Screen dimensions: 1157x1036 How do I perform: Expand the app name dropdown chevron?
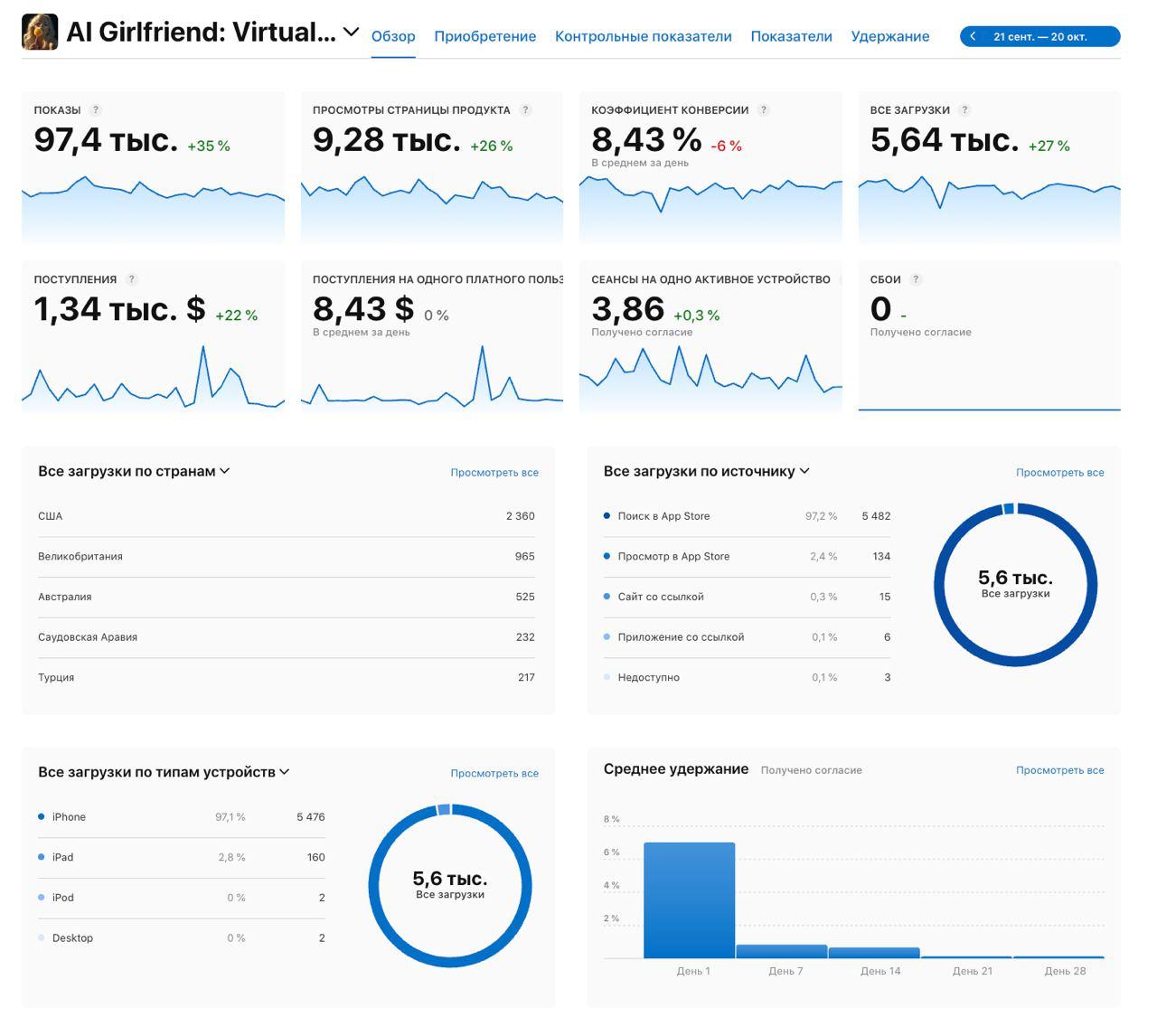pos(352,33)
